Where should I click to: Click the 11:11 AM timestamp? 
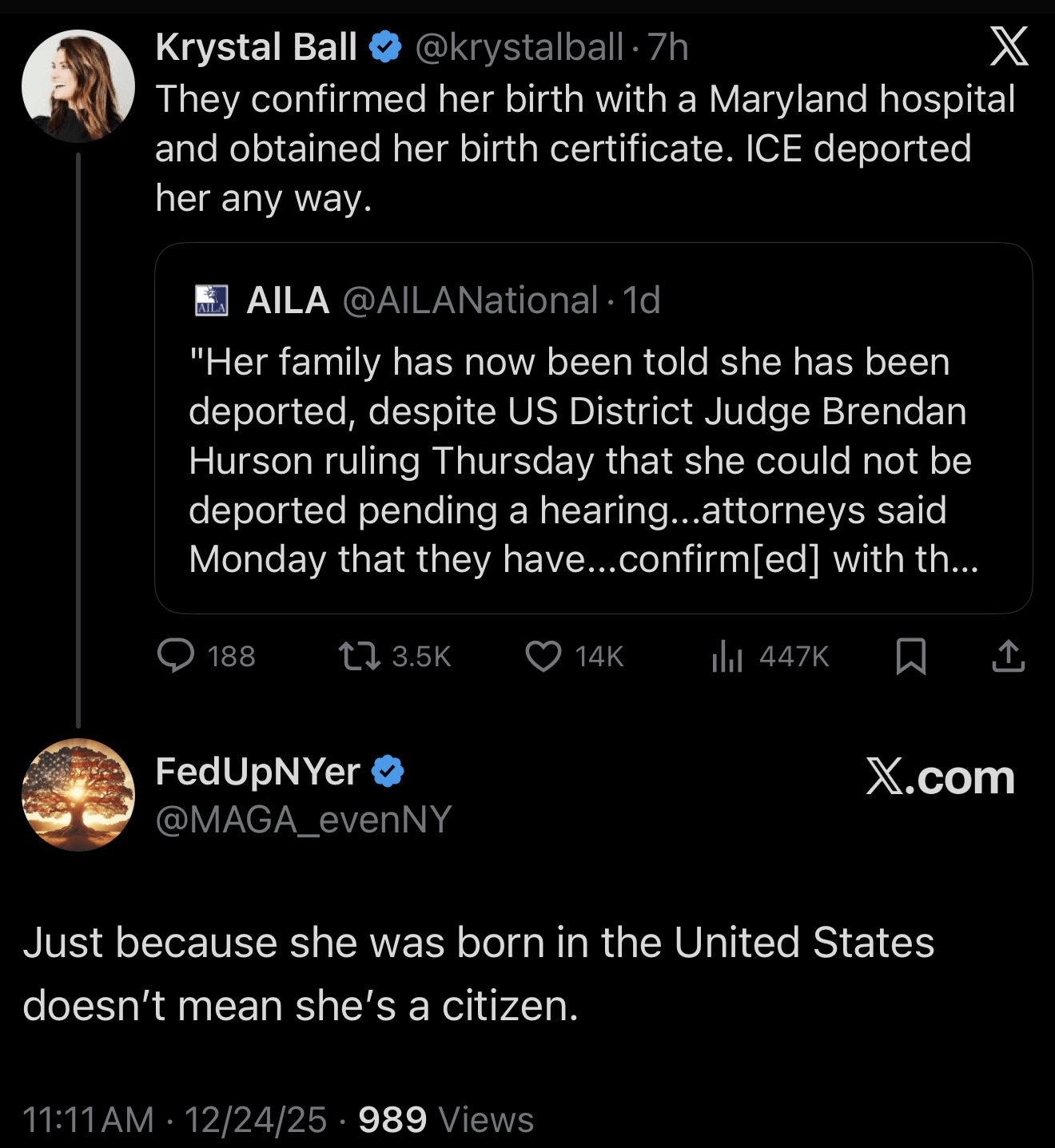click(88, 1119)
